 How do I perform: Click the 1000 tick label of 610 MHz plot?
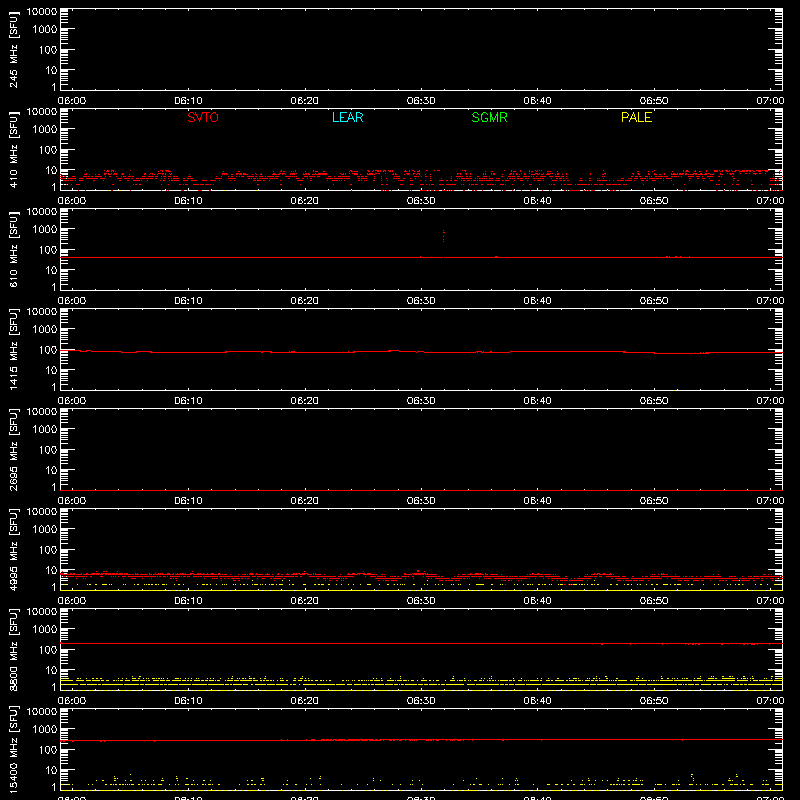(45, 230)
